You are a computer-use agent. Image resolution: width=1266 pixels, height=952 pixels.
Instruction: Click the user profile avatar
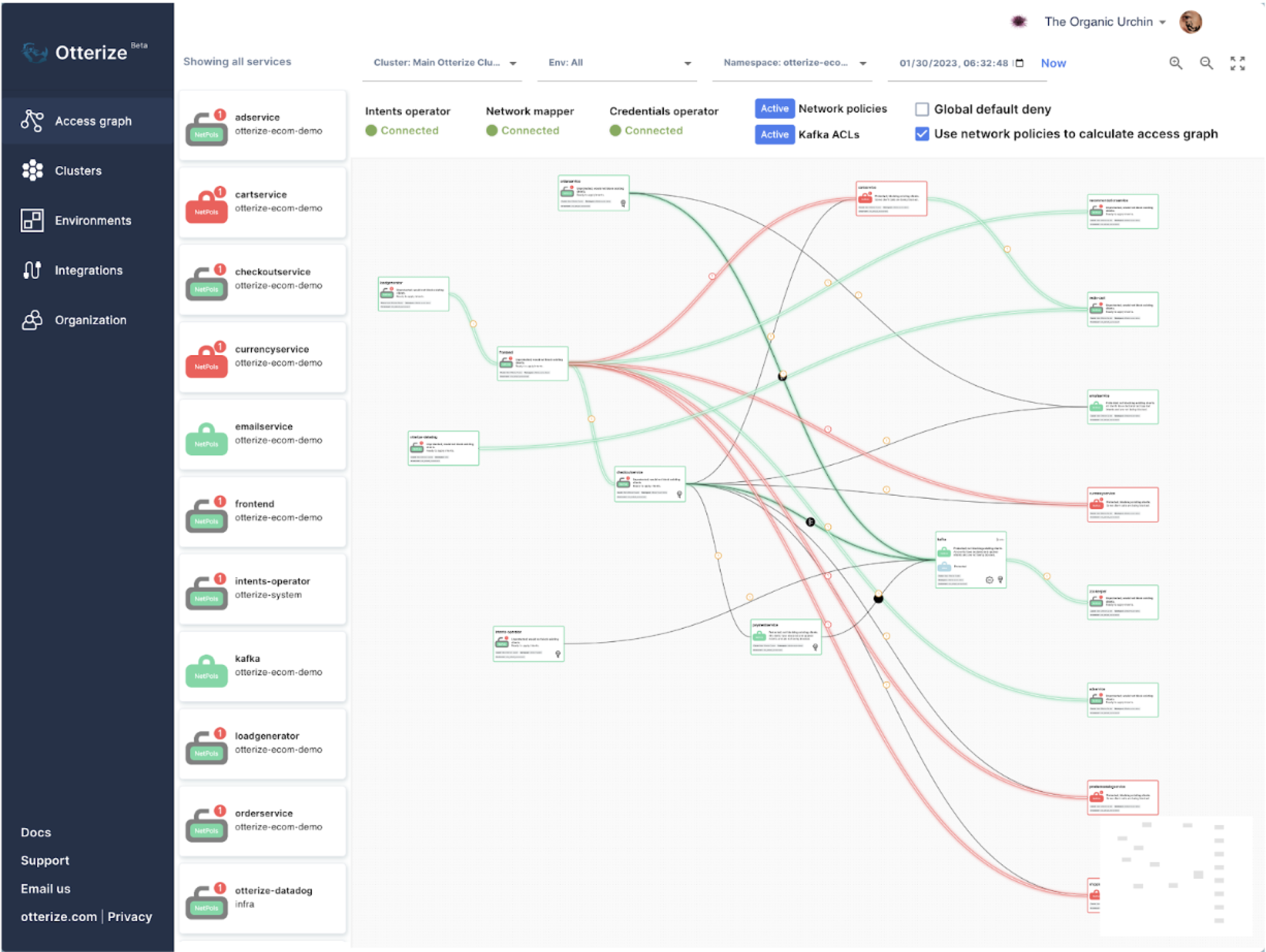1191,22
